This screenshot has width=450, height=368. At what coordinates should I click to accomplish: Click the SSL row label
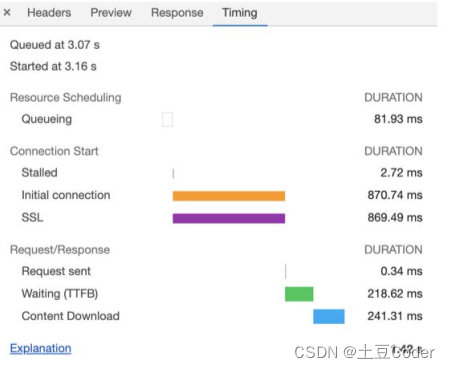32,218
